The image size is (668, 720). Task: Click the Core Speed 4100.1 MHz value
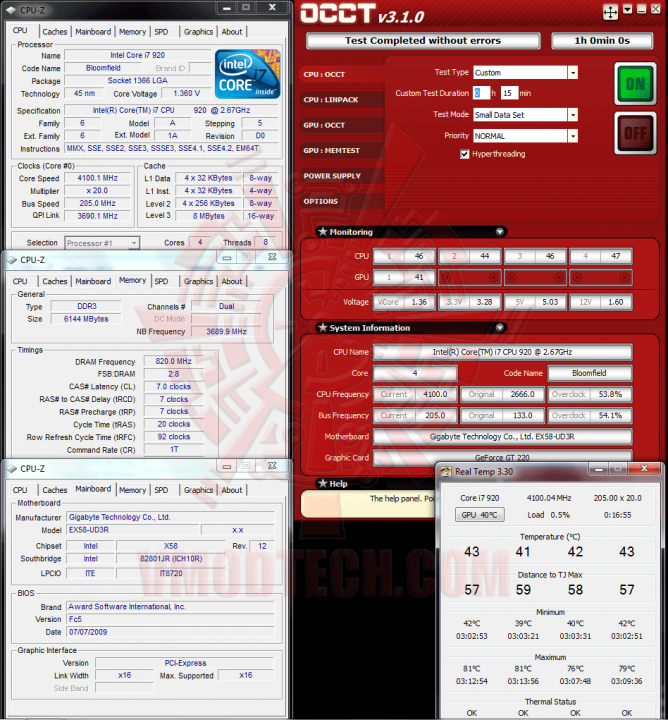tap(97, 178)
